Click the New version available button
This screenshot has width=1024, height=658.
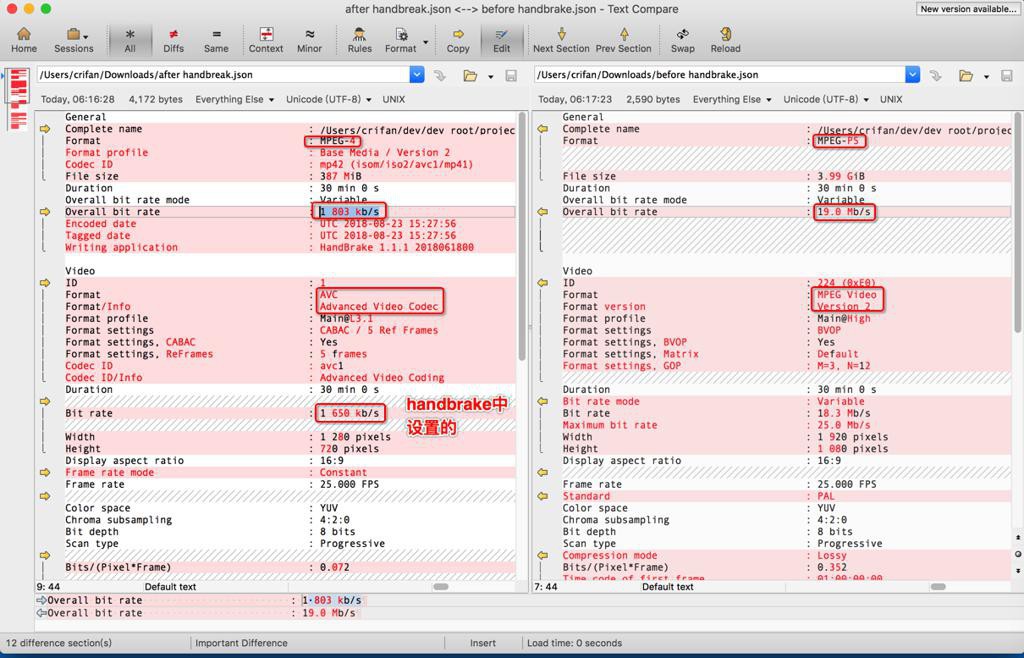(x=967, y=9)
